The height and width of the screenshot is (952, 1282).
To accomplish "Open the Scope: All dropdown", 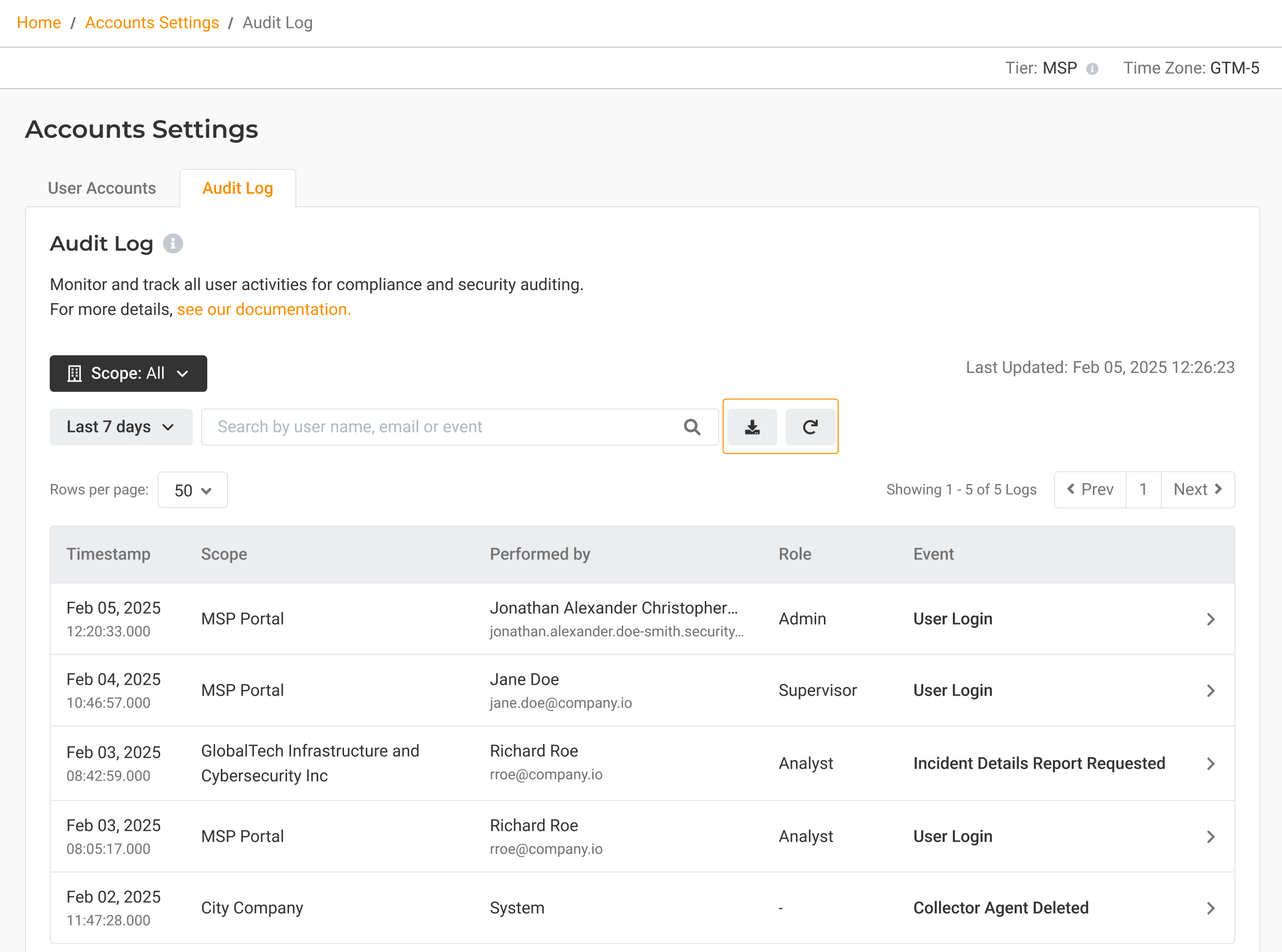I will [128, 373].
